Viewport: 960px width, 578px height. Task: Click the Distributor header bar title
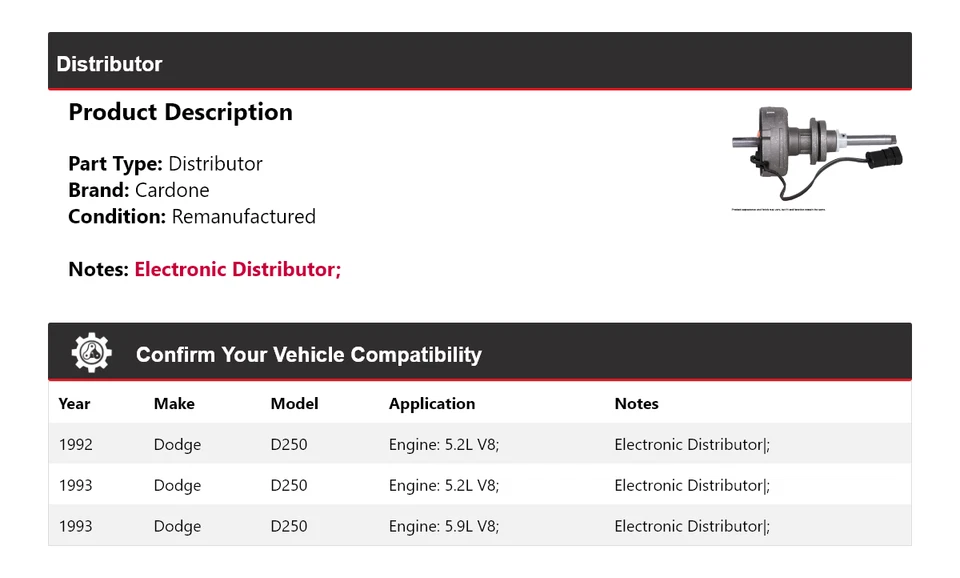point(109,64)
